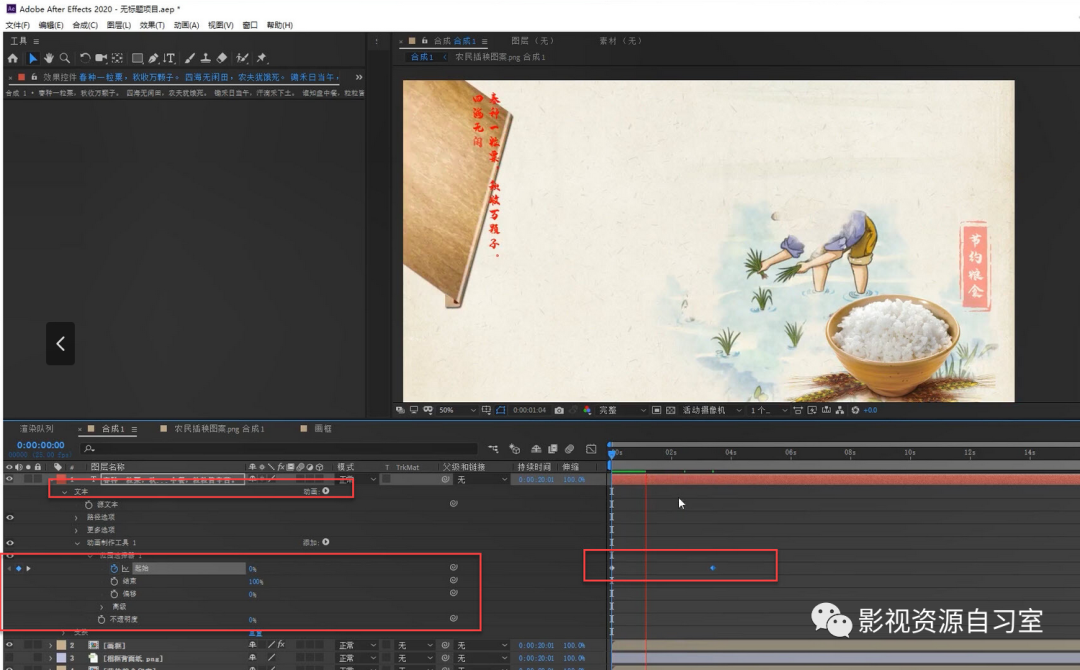Collapse the 动画制作工具 1 group
This screenshot has width=1080, height=670.
(77, 543)
